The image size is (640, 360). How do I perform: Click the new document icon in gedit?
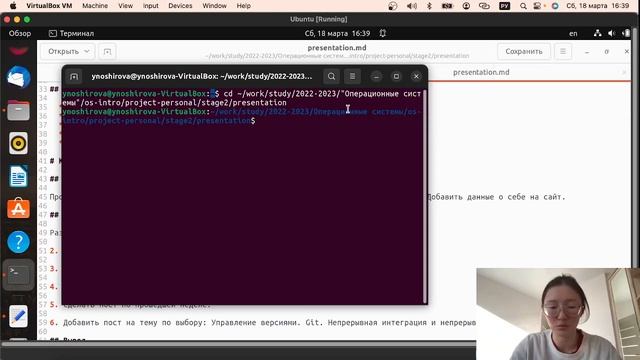pos(107,51)
